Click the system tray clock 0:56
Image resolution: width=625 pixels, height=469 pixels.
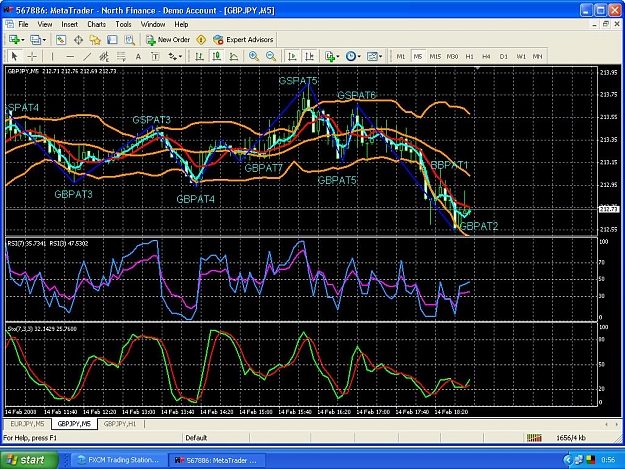(608, 460)
